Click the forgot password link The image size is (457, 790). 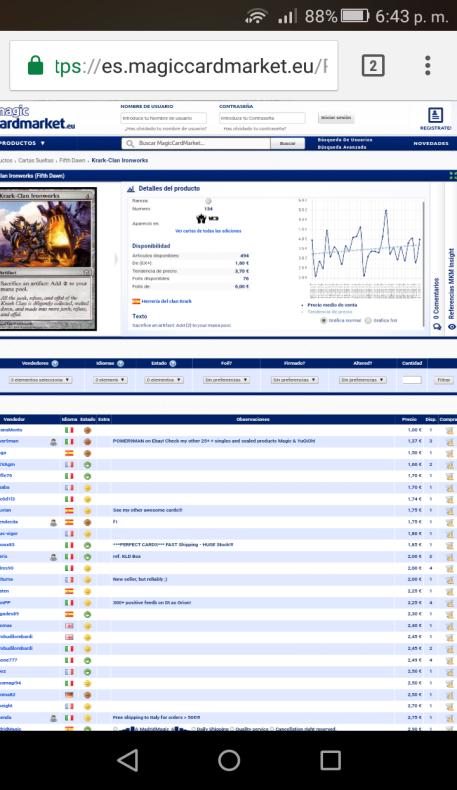(254, 128)
